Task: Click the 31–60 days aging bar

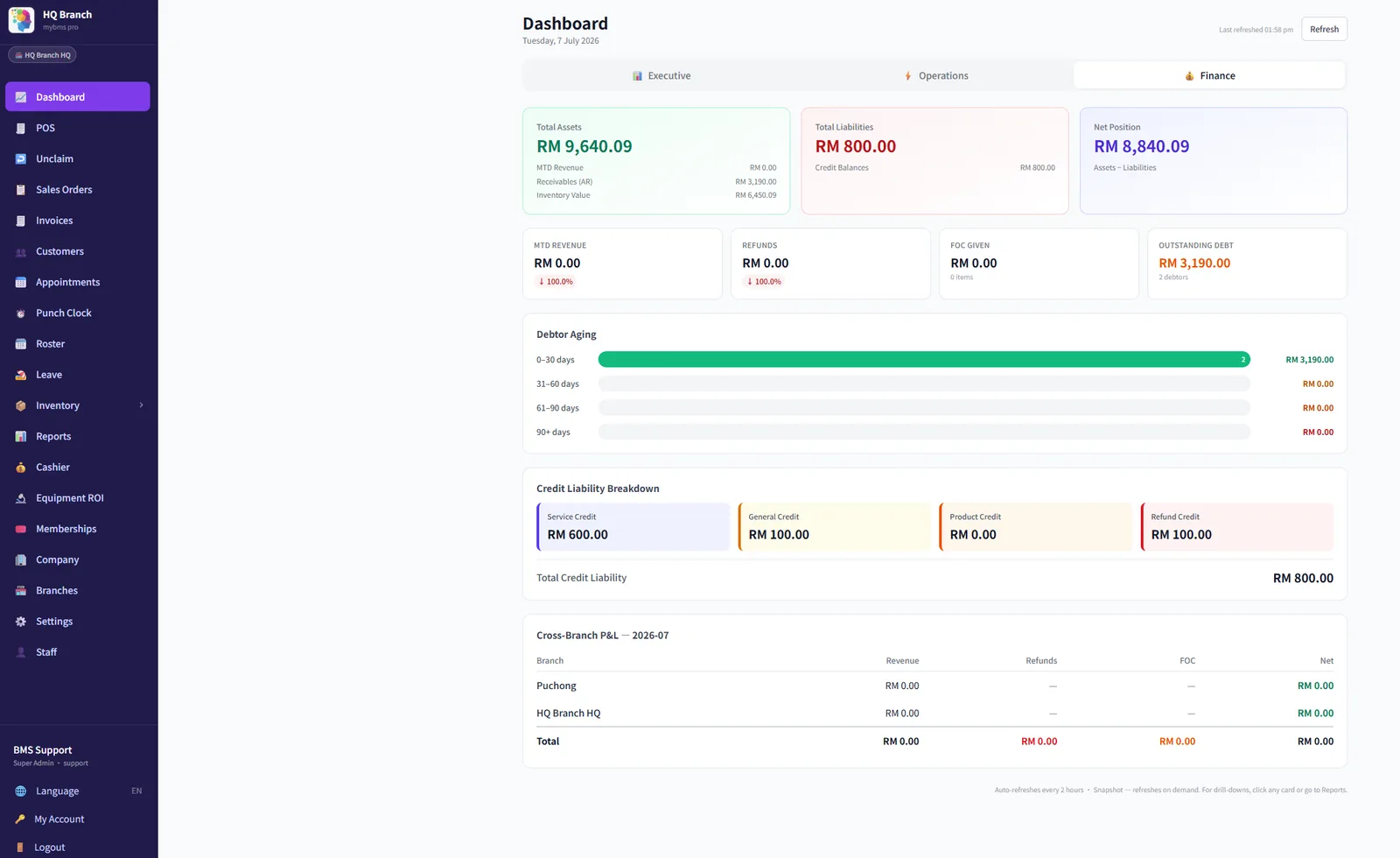Action: pos(924,383)
